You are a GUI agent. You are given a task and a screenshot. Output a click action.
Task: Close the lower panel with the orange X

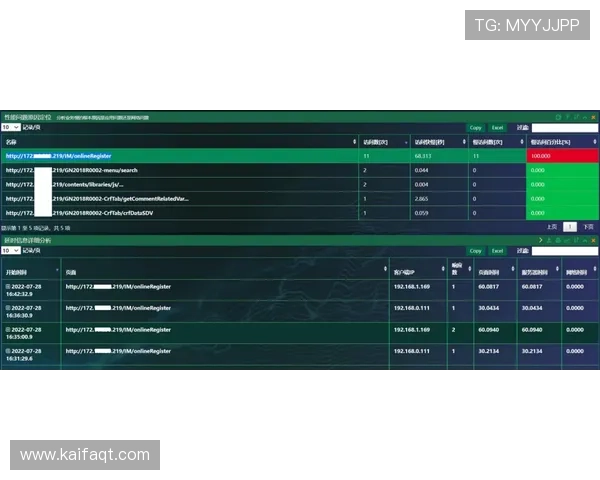pyautogui.click(x=593, y=241)
